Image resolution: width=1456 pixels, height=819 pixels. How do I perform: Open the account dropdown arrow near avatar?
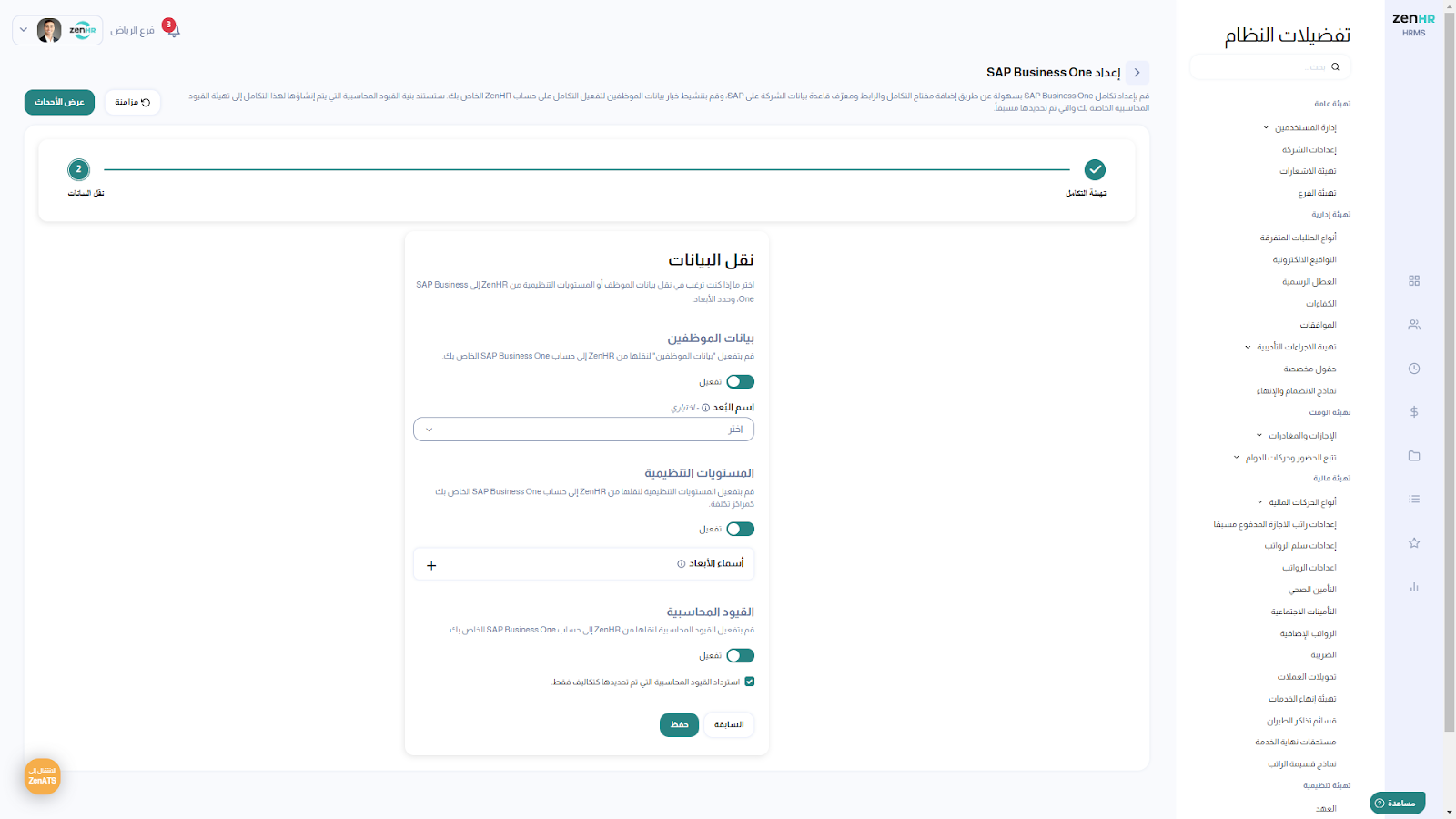click(x=24, y=30)
